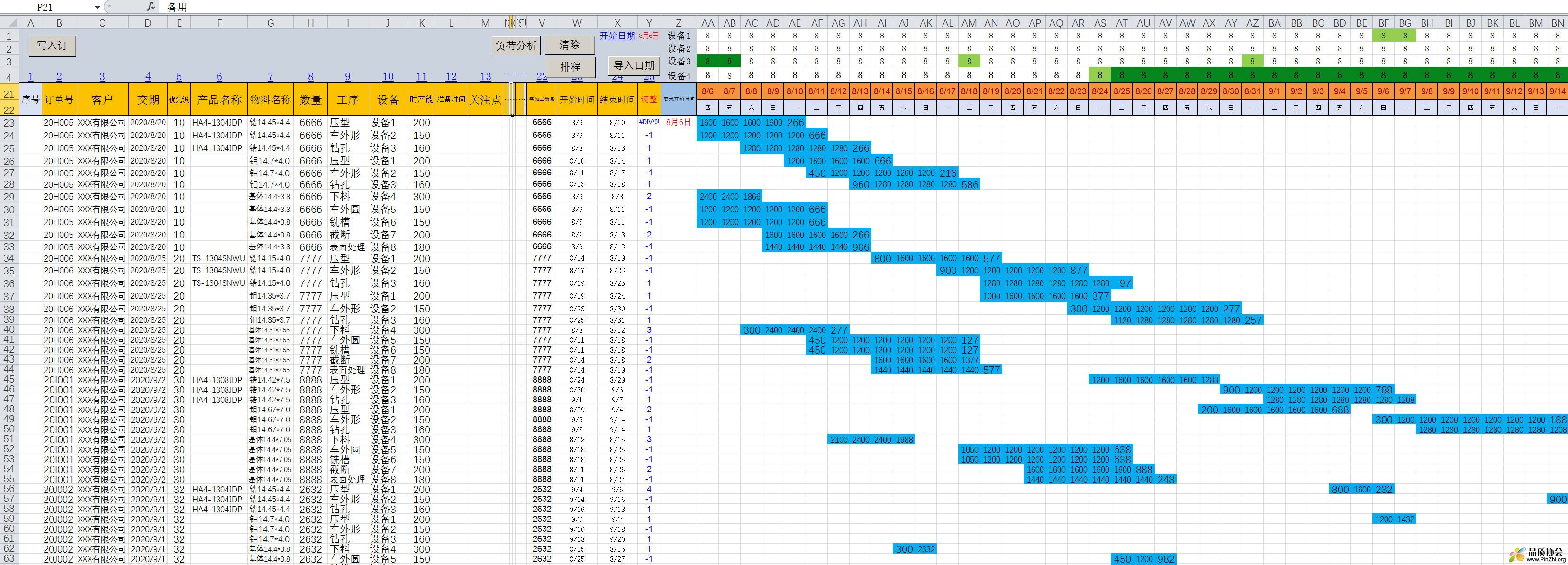This screenshot has width=1568, height=565.
Task: Click the 导入日期 button
Action: point(634,65)
